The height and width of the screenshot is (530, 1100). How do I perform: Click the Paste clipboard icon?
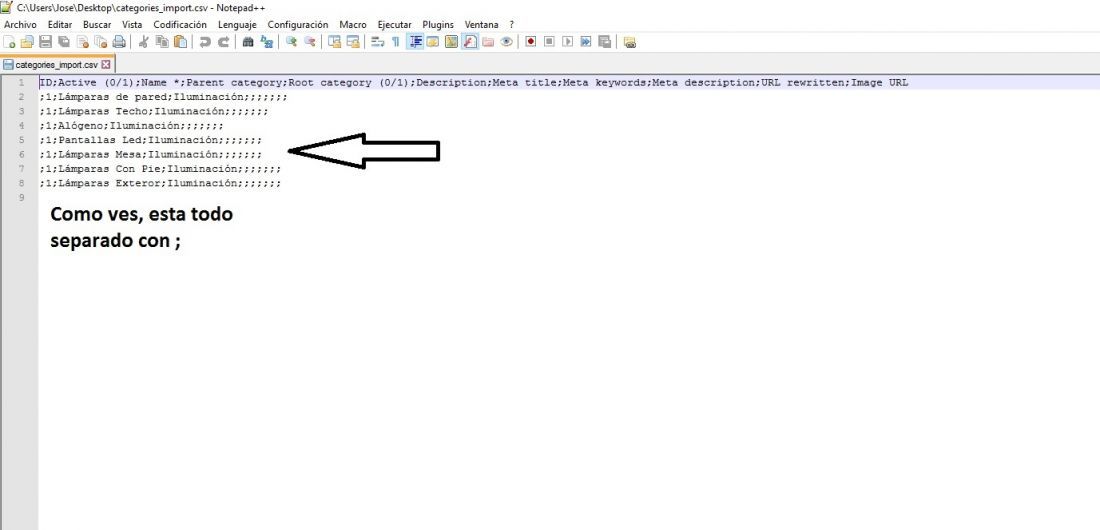point(180,42)
